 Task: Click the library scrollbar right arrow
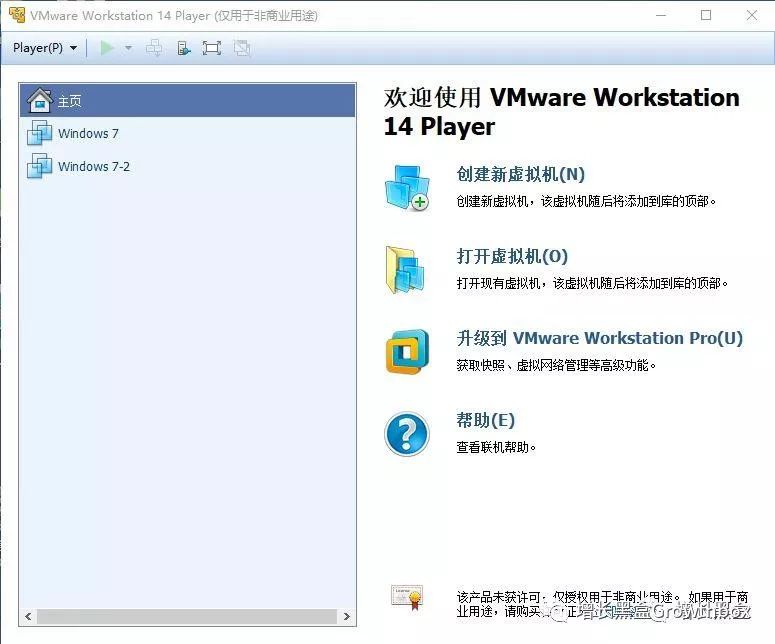click(x=346, y=616)
